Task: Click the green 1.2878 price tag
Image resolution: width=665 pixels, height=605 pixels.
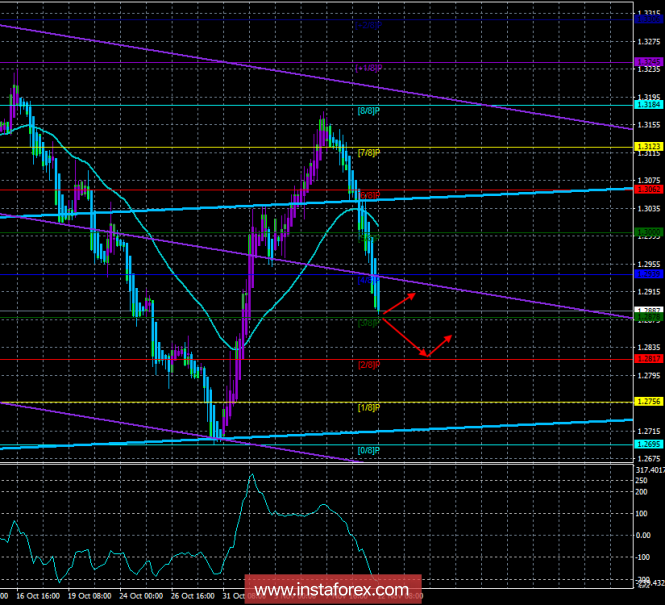Action: (649, 317)
